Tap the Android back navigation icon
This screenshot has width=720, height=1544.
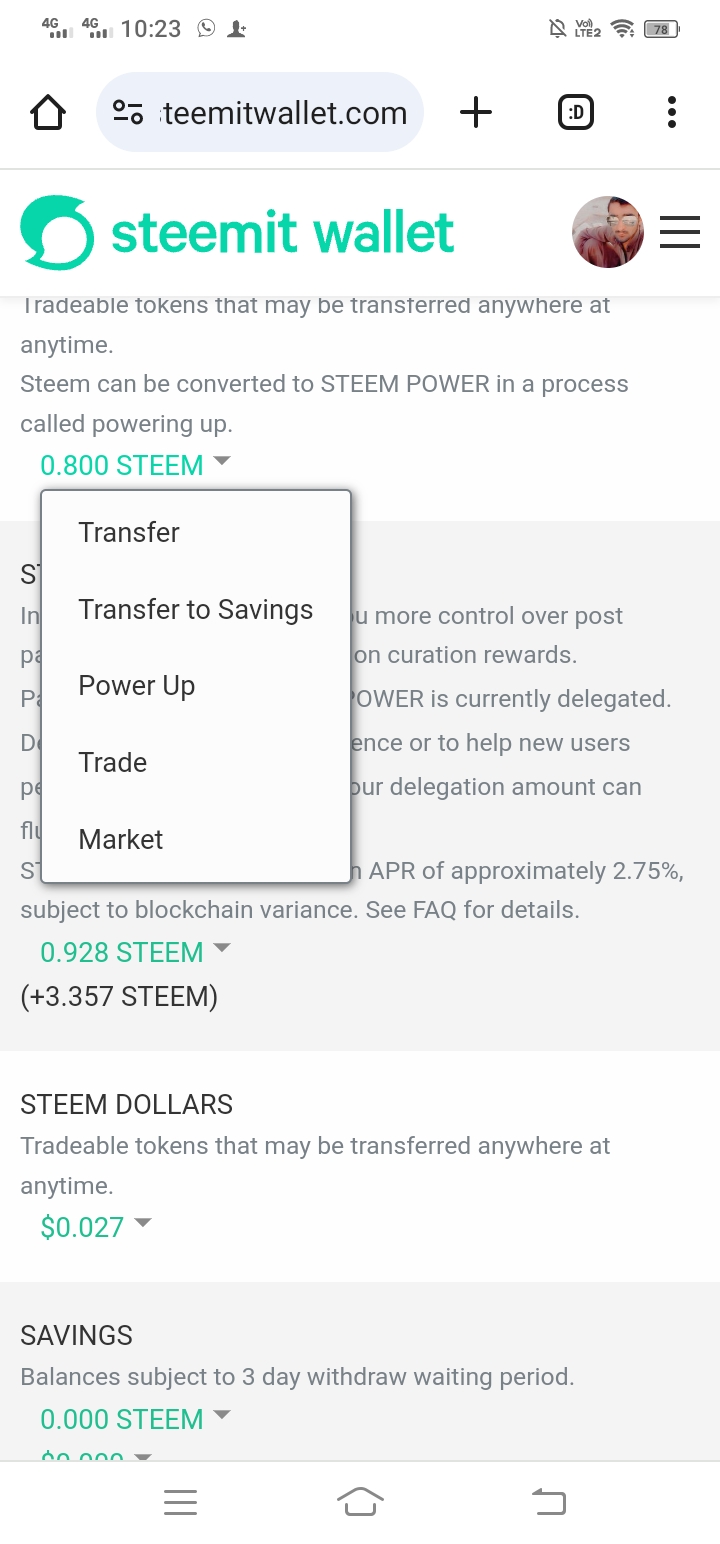[x=548, y=1501]
